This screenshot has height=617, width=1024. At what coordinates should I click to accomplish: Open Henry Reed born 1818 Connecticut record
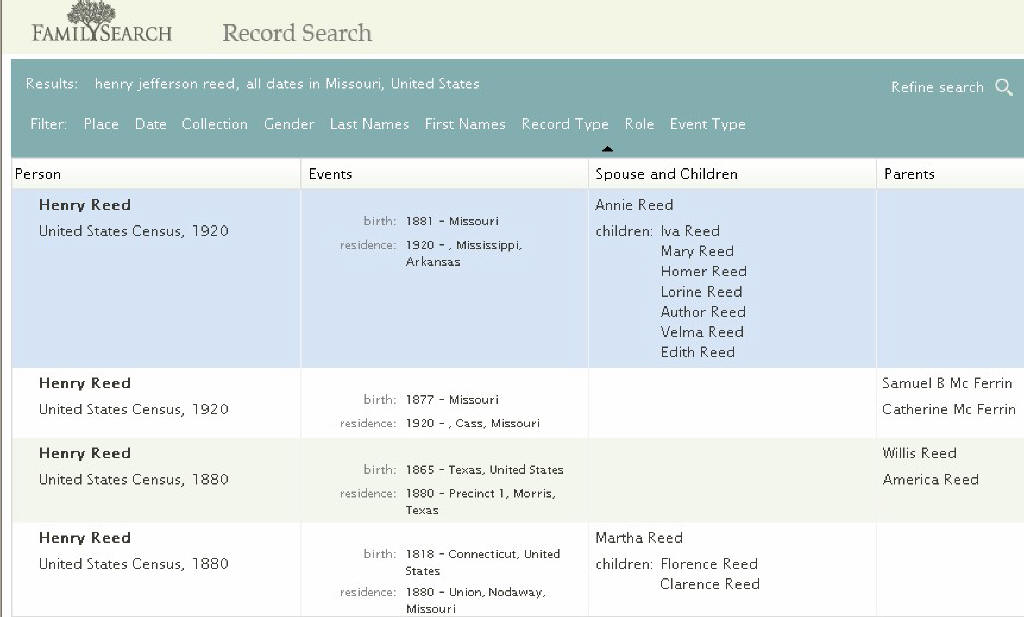[85, 538]
